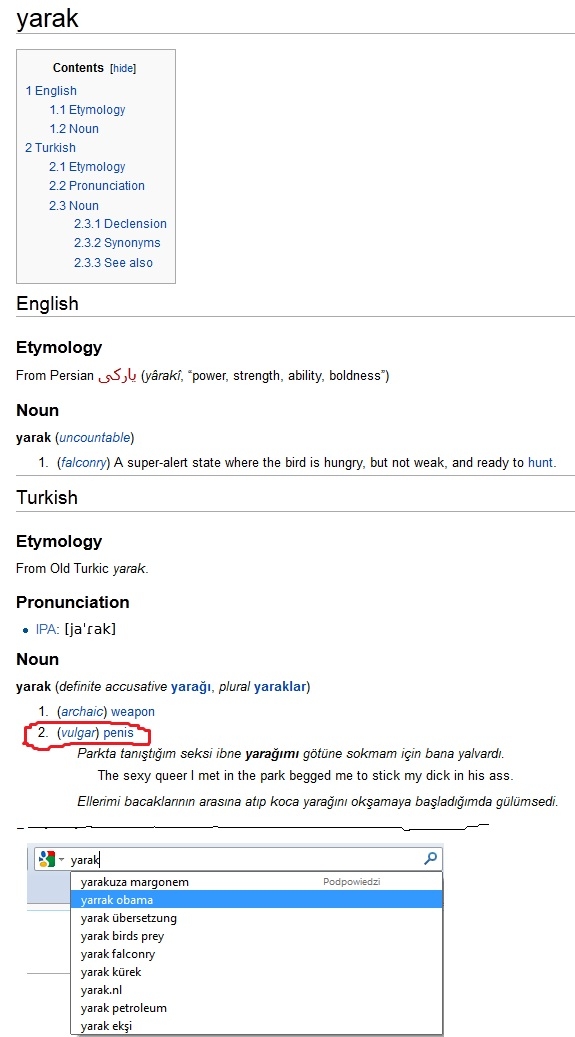Click the weapon definition link
575x1037 pixels.
(x=133, y=712)
